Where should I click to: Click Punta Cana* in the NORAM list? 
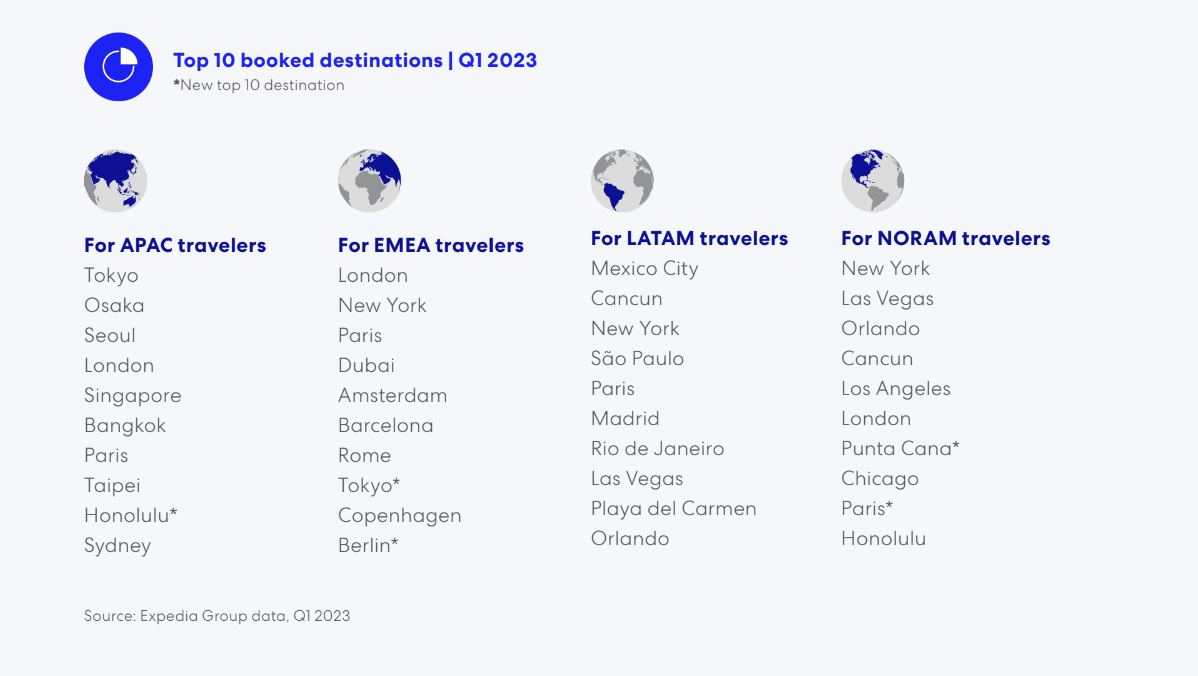click(900, 448)
